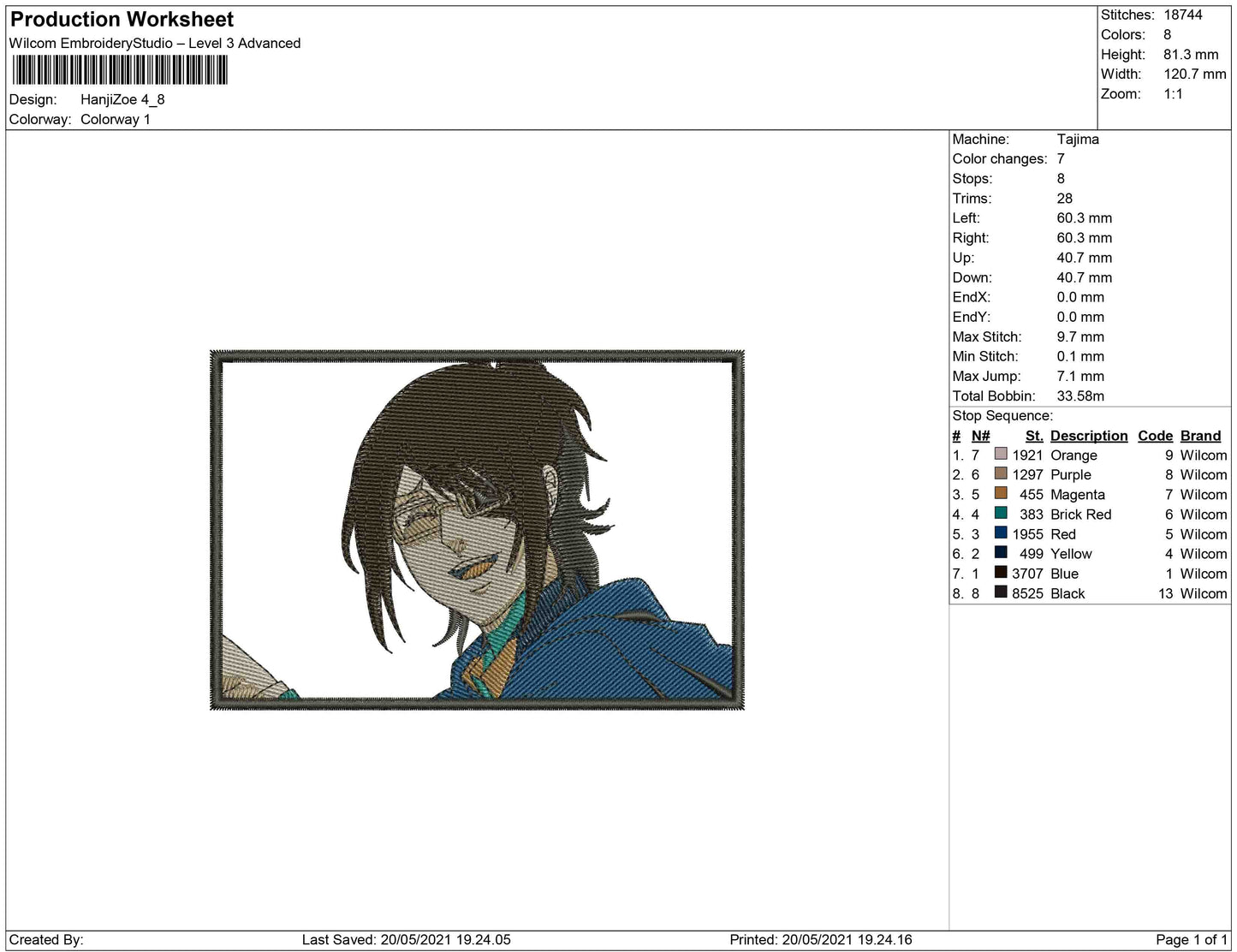Image resolution: width=1237 pixels, height=952 pixels.
Task: Select the 'Total Bobbin:' label
Action: (x=994, y=396)
